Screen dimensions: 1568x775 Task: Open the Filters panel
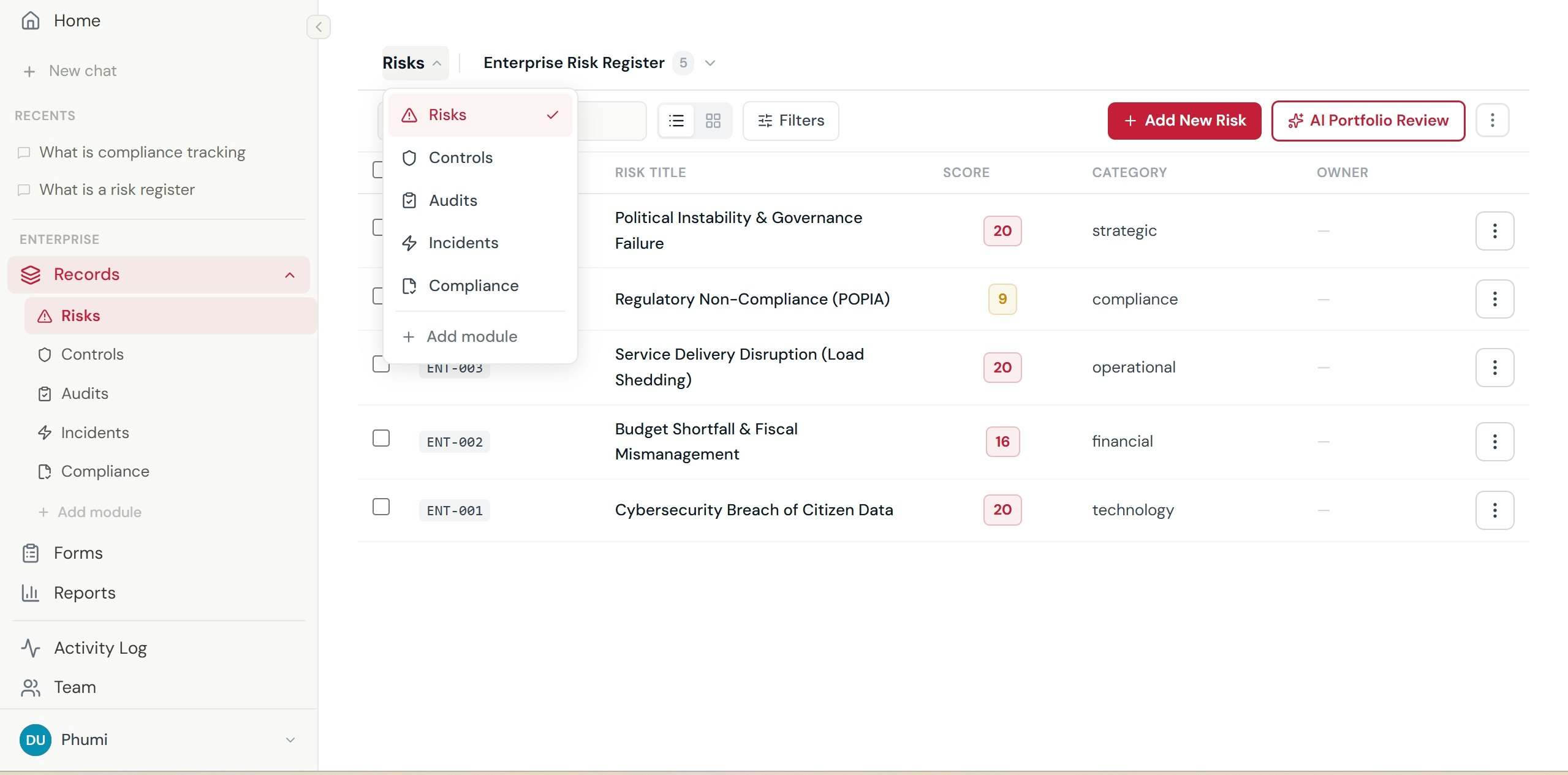coord(790,121)
